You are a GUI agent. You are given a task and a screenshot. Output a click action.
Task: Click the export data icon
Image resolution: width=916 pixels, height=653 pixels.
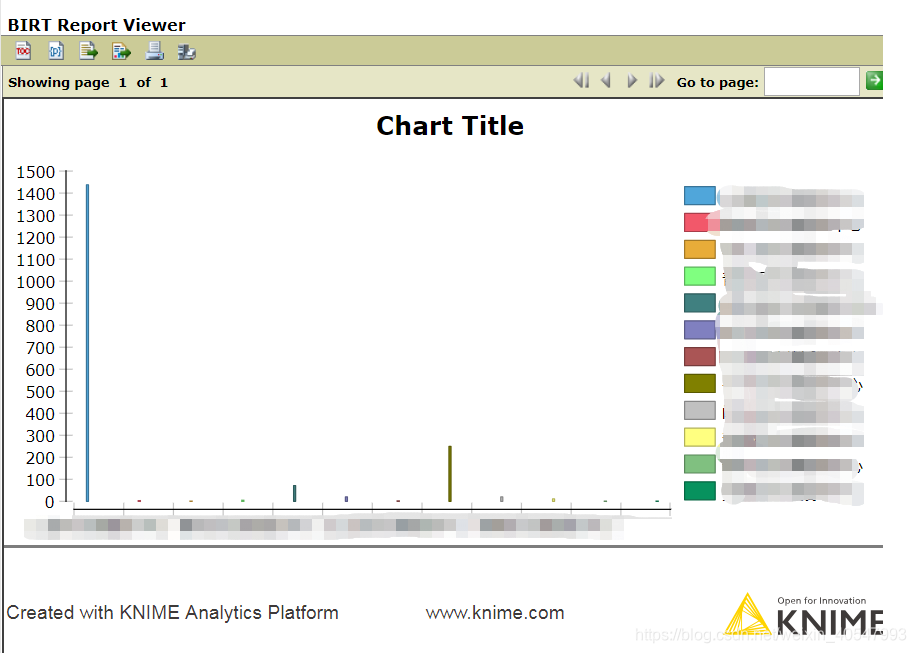click(88, 51)
